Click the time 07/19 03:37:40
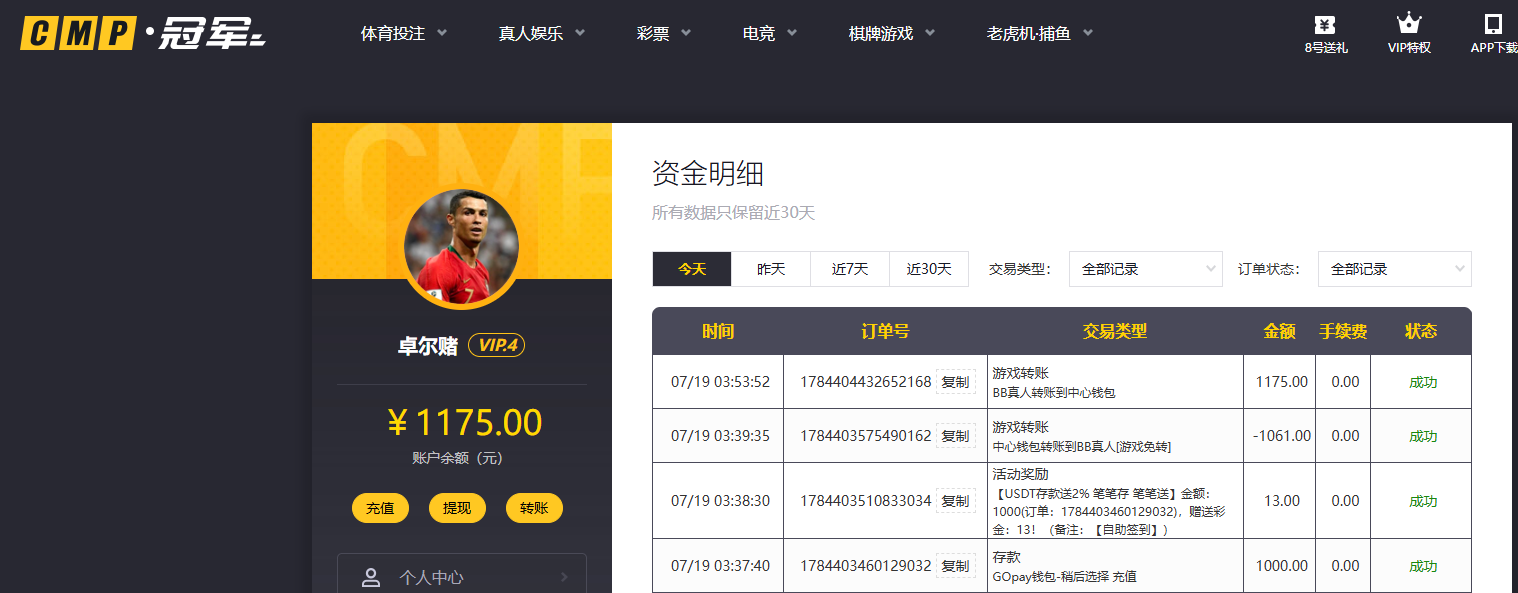1518x593 pixels. [720, 566]
